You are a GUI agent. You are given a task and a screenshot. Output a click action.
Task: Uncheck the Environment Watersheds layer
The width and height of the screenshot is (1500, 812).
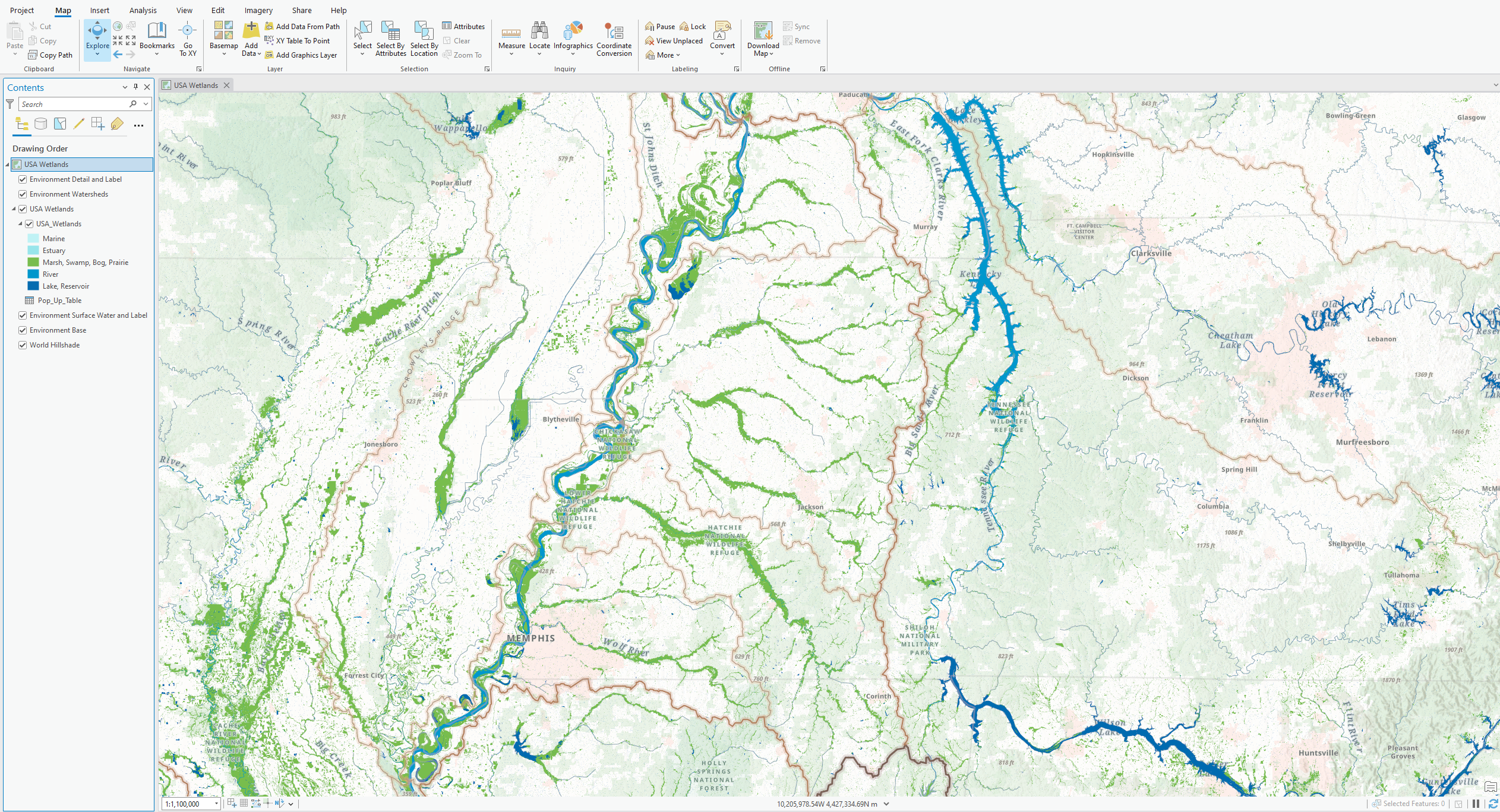23,194
